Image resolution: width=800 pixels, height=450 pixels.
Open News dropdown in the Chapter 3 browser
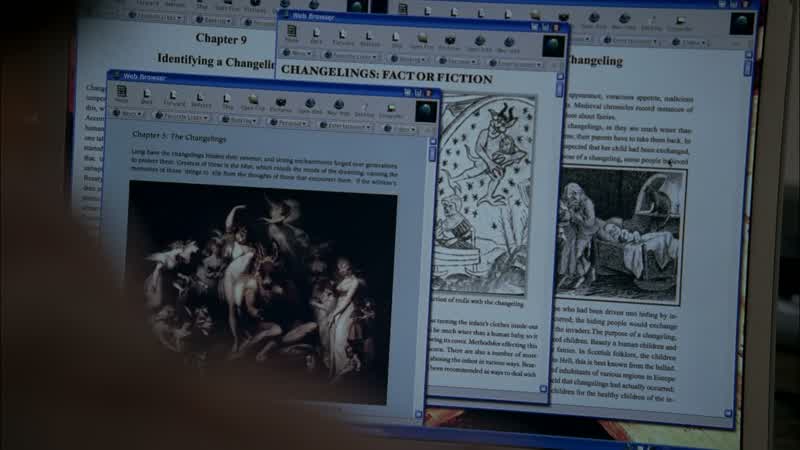click(x=127, y=114)
